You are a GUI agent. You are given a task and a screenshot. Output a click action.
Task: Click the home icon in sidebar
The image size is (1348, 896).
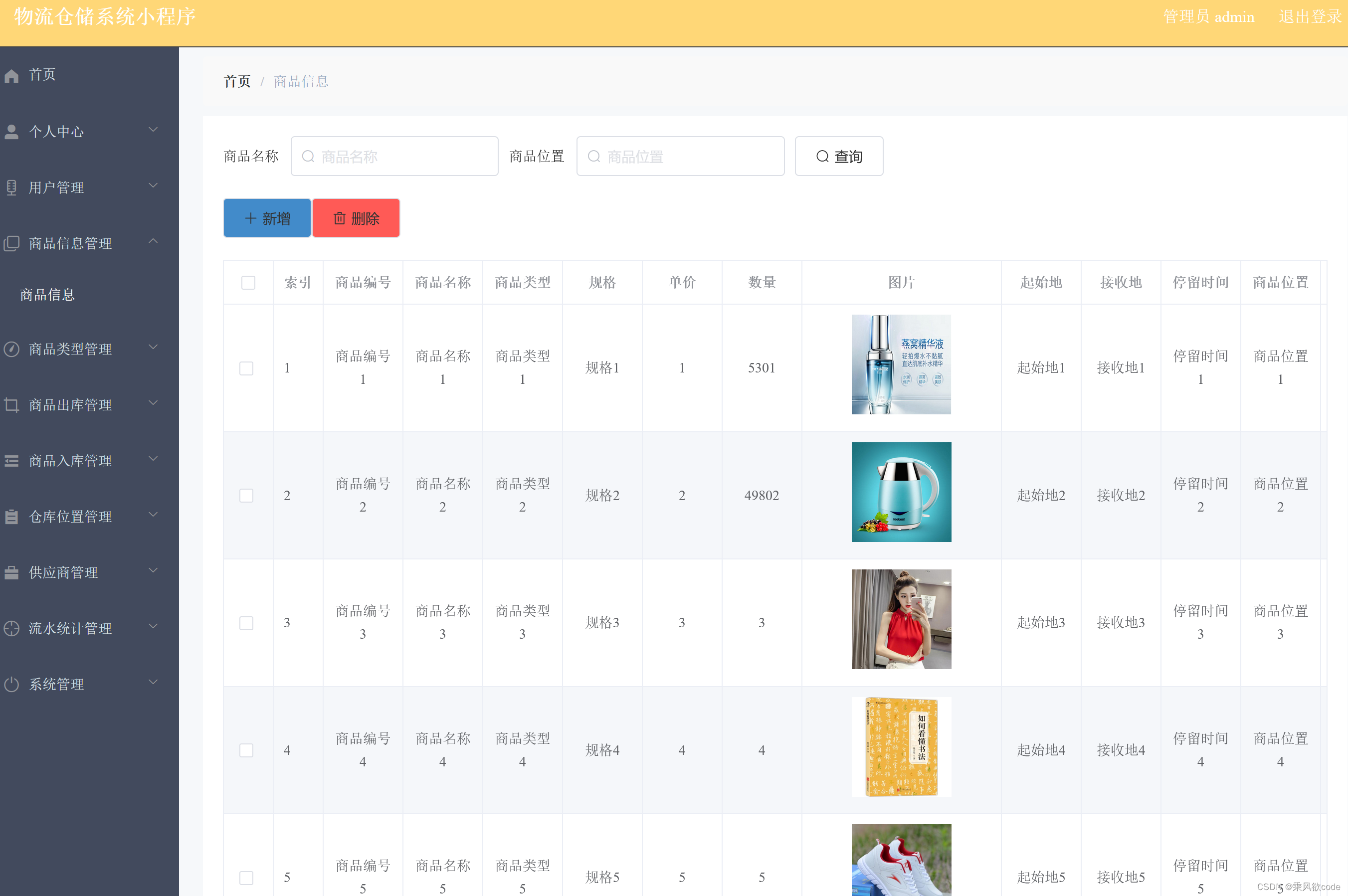11,75
